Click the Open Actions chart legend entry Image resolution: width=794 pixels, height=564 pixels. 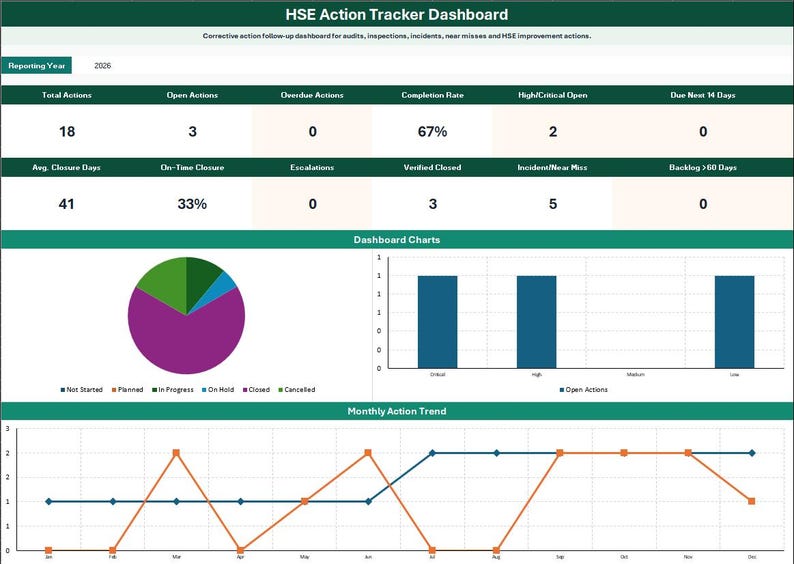[x=583, y=390]
